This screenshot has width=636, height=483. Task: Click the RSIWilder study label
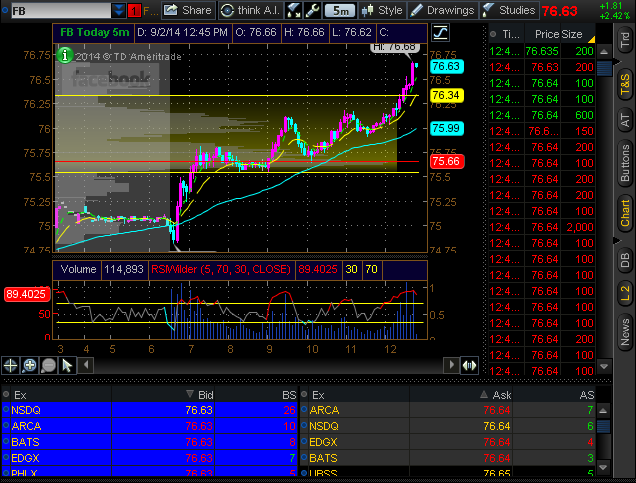point(221,269)
